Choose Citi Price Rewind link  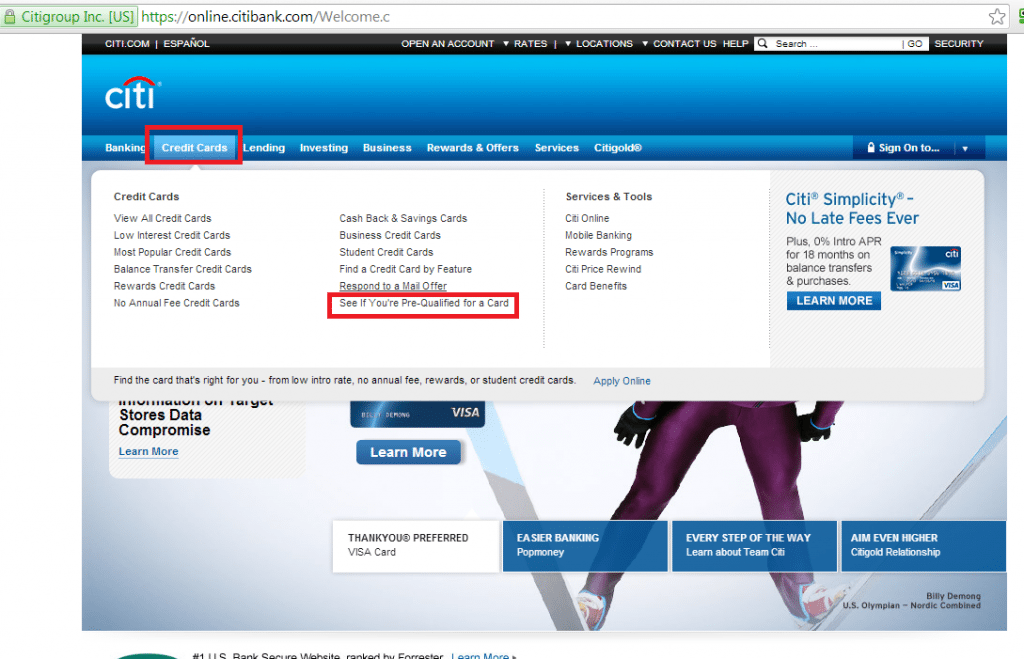click(603, 269)
